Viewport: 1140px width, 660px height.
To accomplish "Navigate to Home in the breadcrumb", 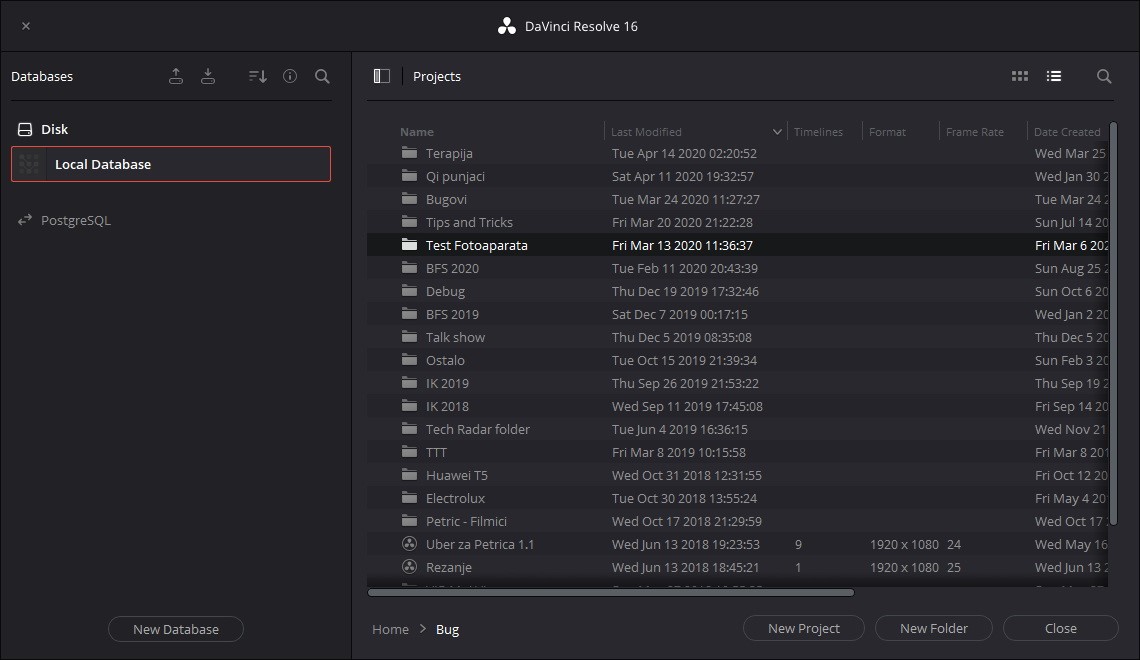I will (390, 629).
